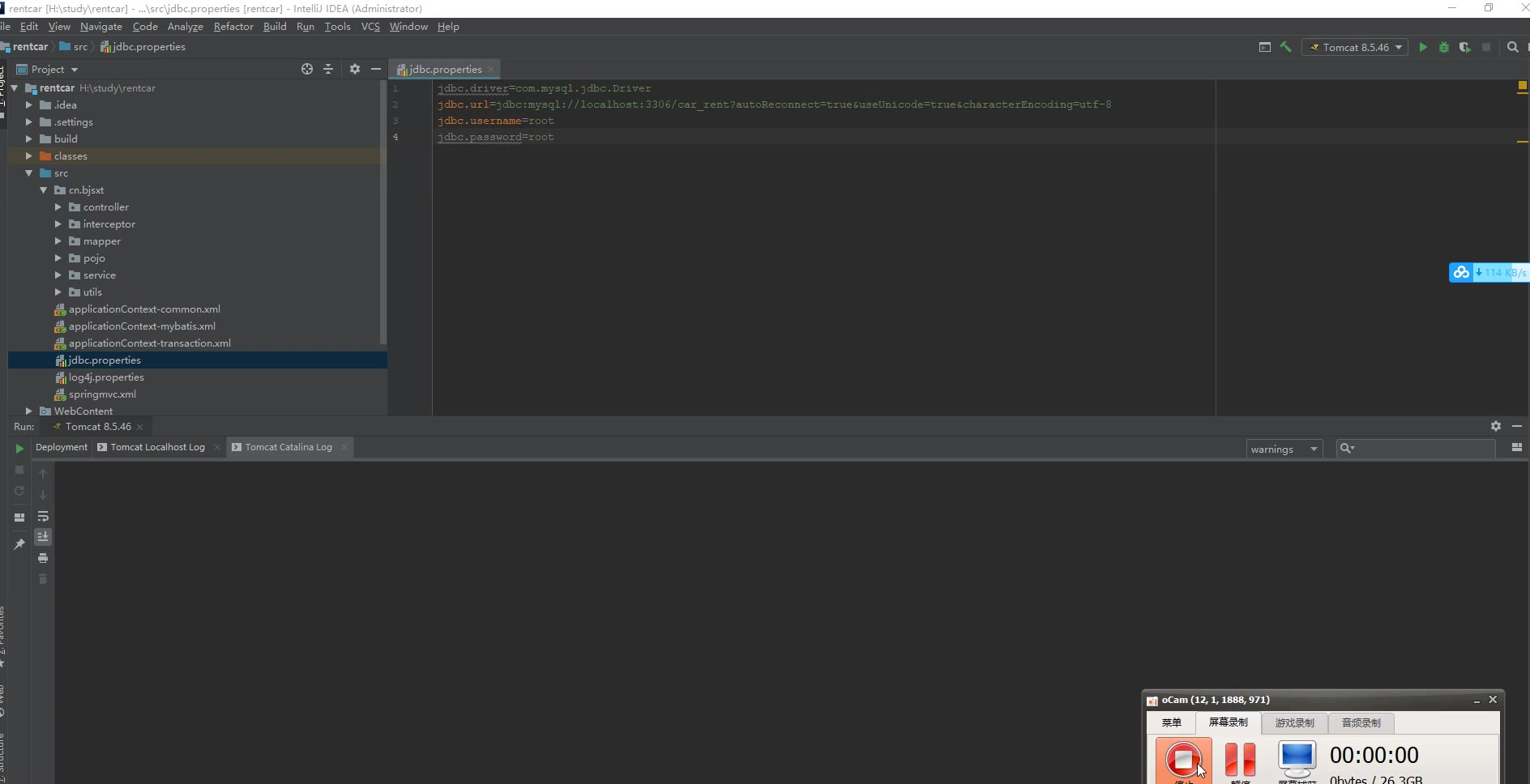Open springmvc.xml file in project tree
1530x784 pixels.
(102, 394)
